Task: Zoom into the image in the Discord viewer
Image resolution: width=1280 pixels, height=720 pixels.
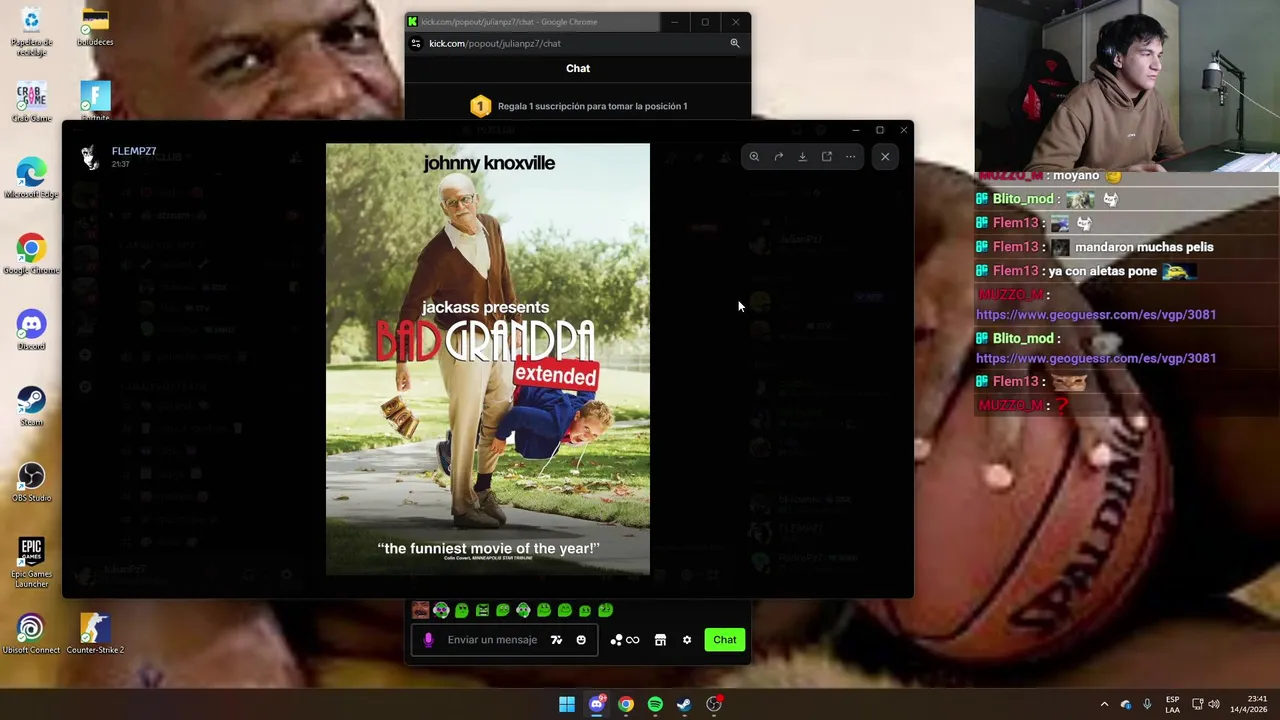Action: 754,157
